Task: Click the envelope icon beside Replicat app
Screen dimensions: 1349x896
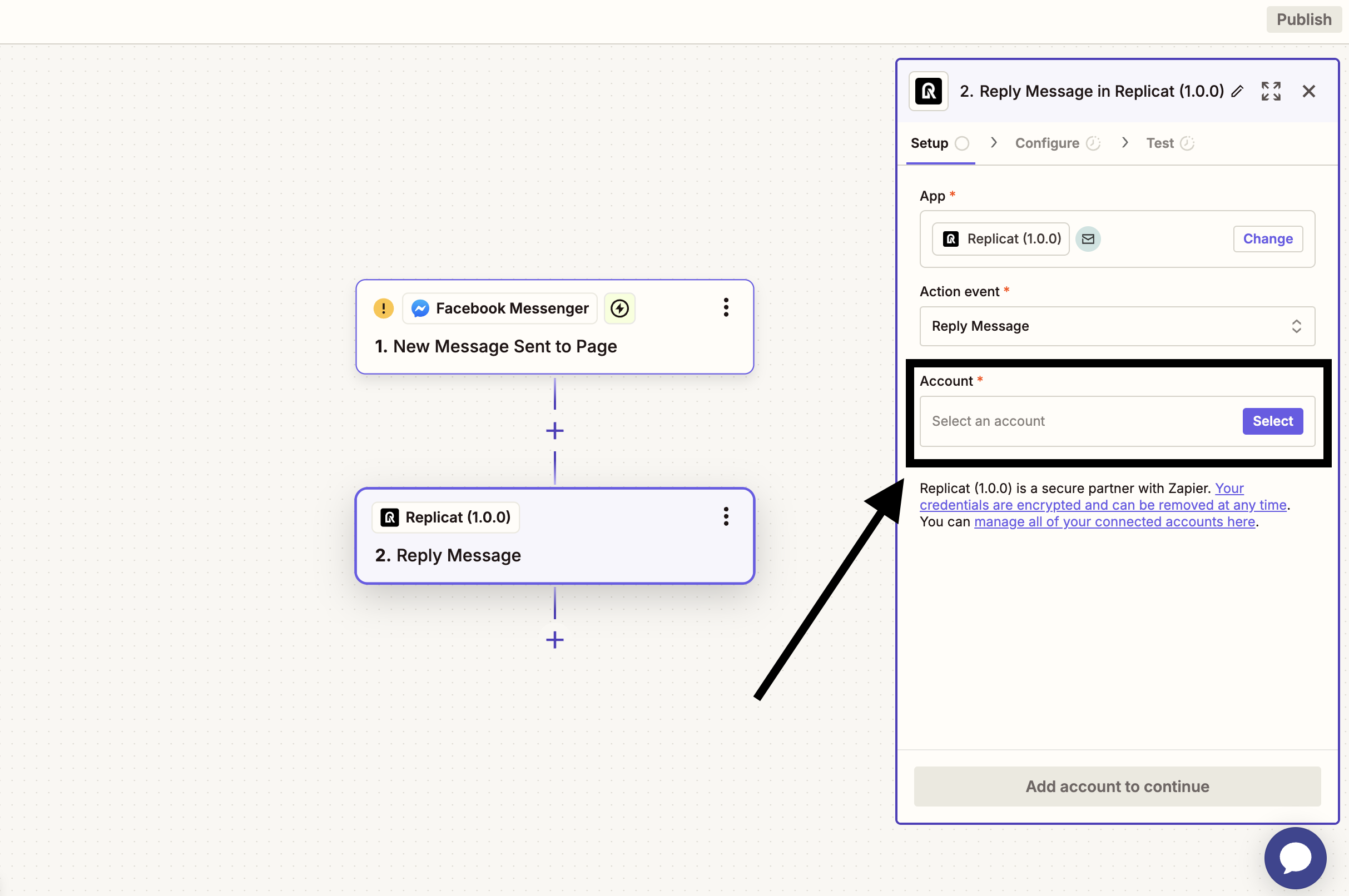Action: point(1088,239)
